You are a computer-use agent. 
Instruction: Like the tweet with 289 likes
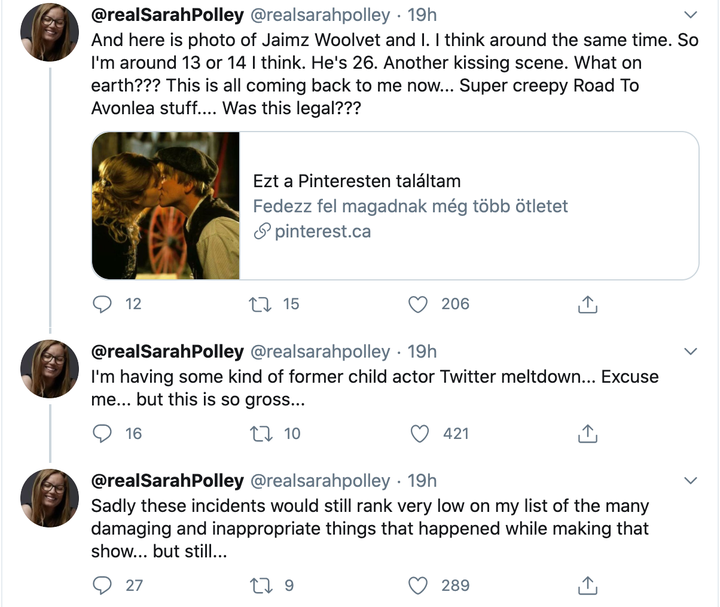click(x=418, y=586)
